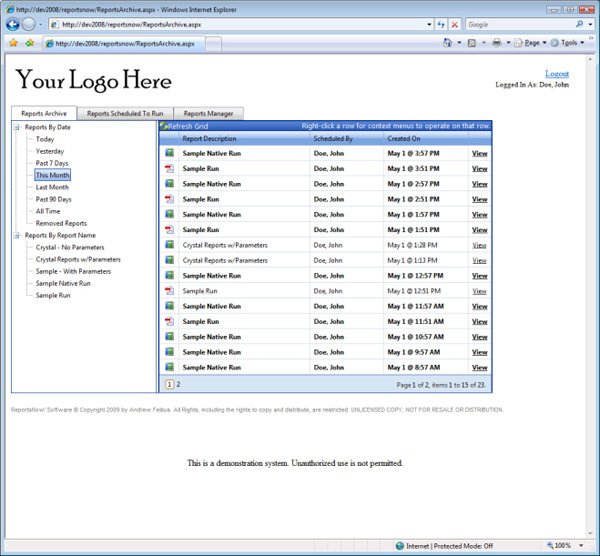This screenshot has height=556, width=600.
Task: Select Today in Reports By Date
Action: tap(45, 139)
